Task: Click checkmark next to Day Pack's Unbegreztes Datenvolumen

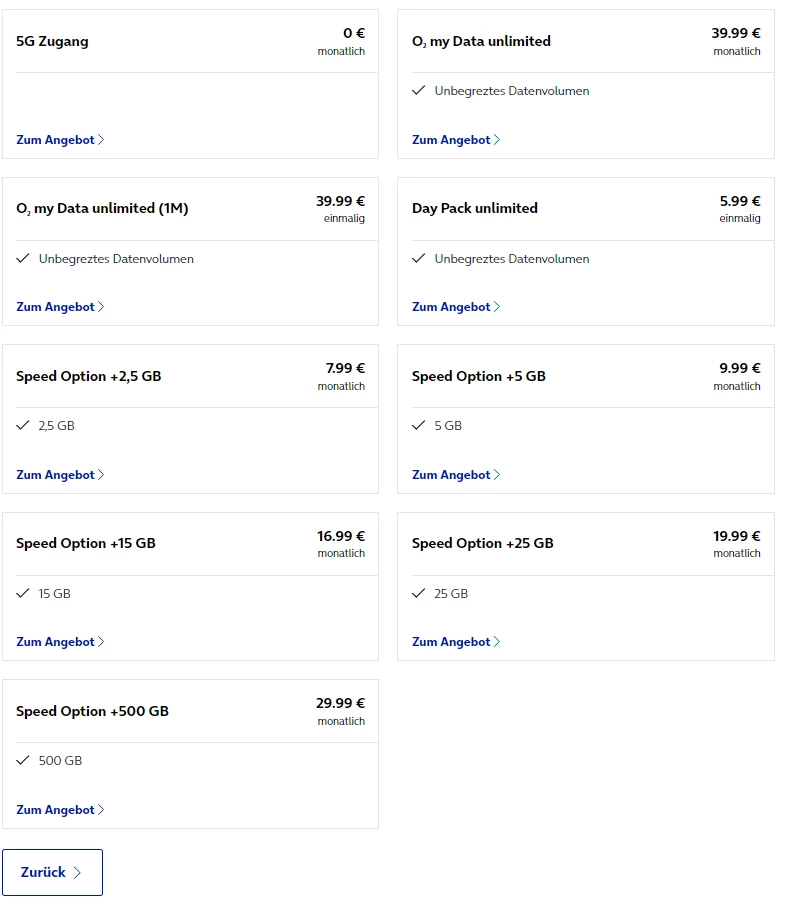Action: 419,259
